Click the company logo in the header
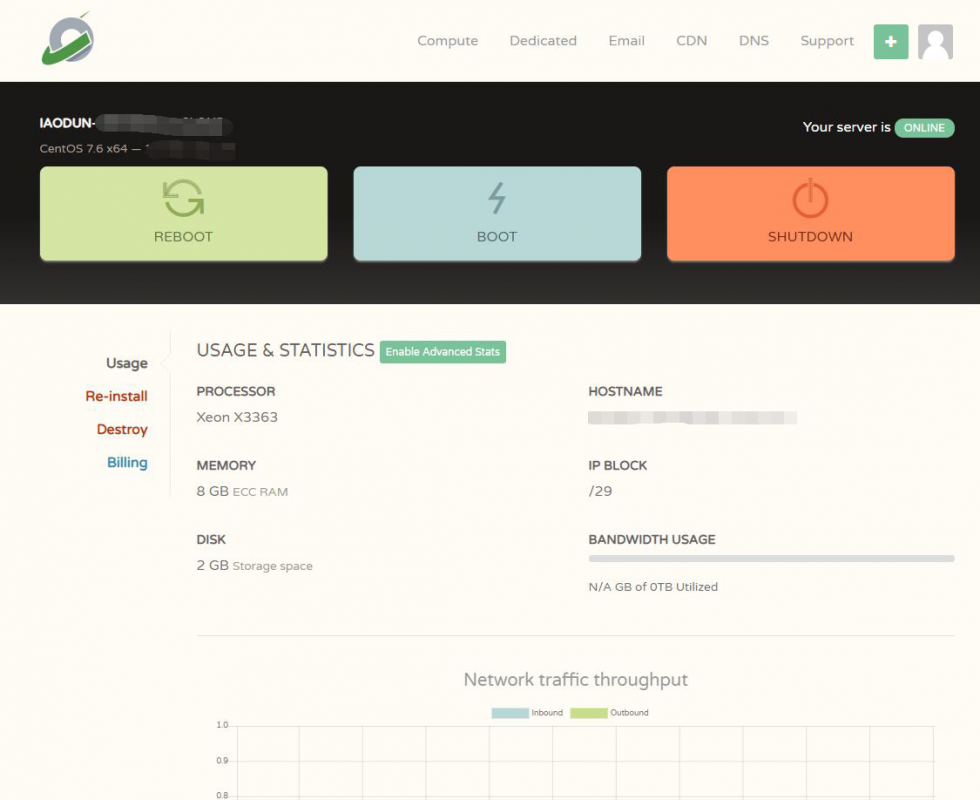The width and height of the screenshot is (980, 800). coord(67,40)
